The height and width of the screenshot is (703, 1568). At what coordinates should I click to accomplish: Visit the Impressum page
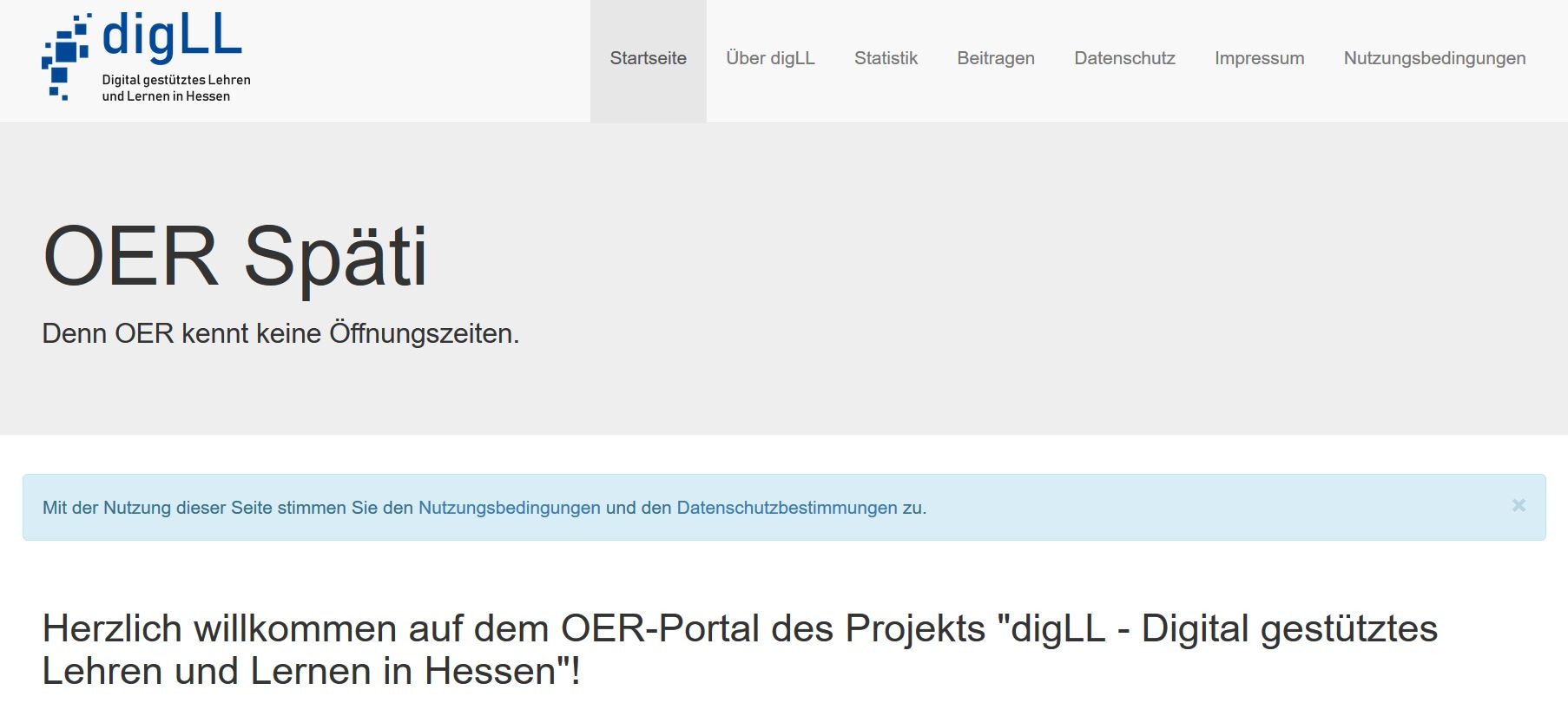(x=1259, y=58)
